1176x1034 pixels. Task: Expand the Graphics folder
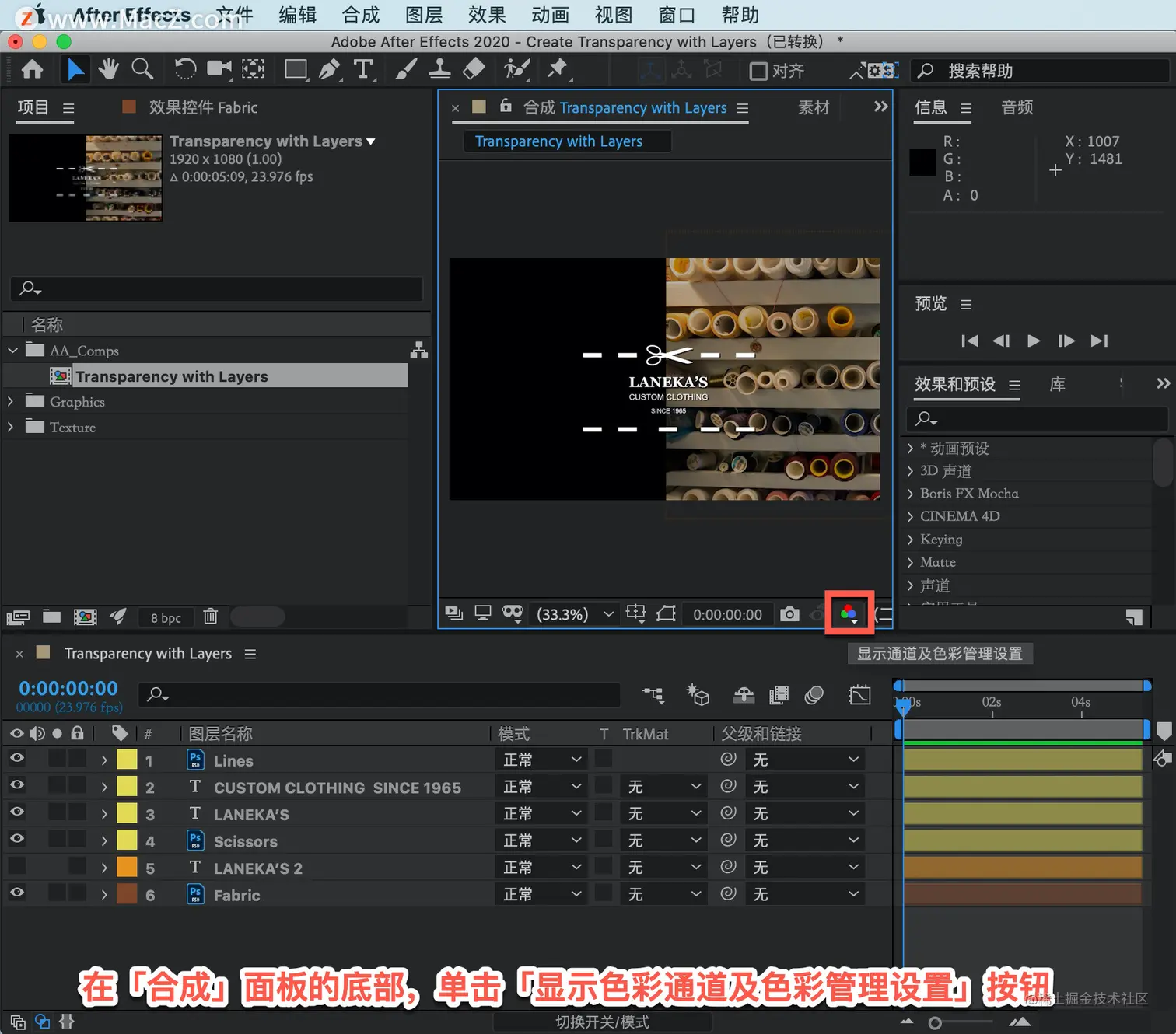[10, 401]
